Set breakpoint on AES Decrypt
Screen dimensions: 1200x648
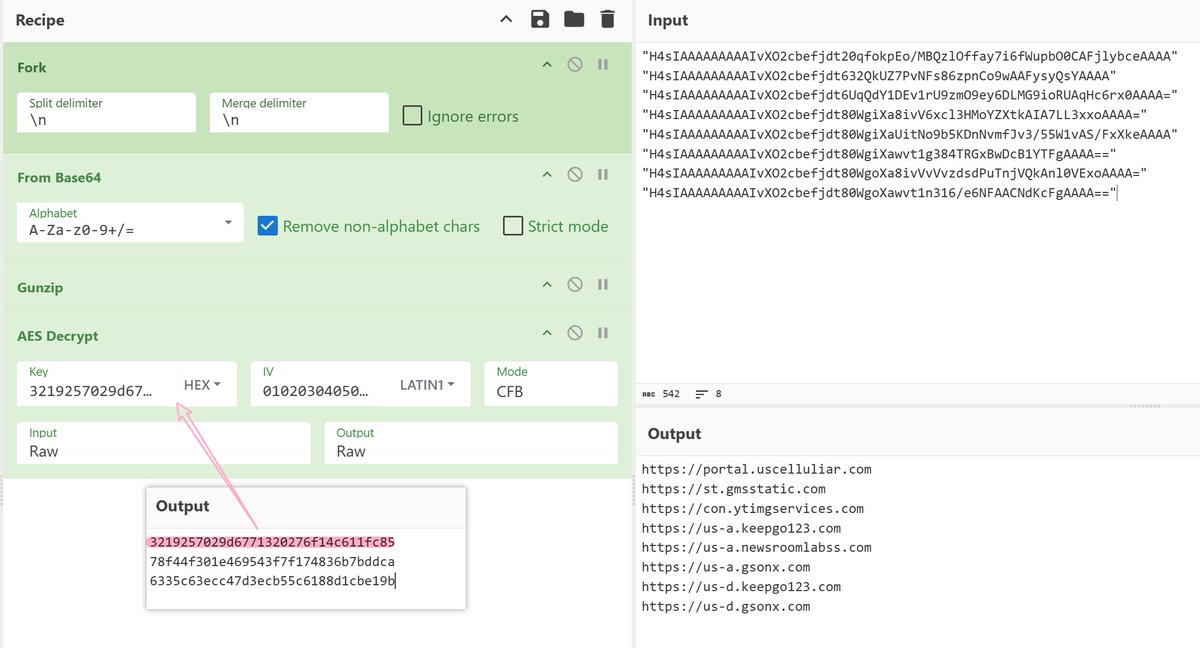pyautogui.click(x=603, y=334)
